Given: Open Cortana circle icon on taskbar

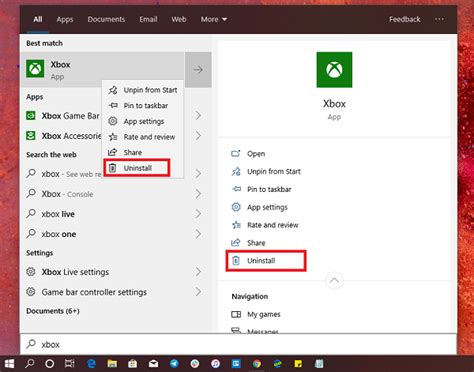Looking at the screenshot, I should click(50, 364).
